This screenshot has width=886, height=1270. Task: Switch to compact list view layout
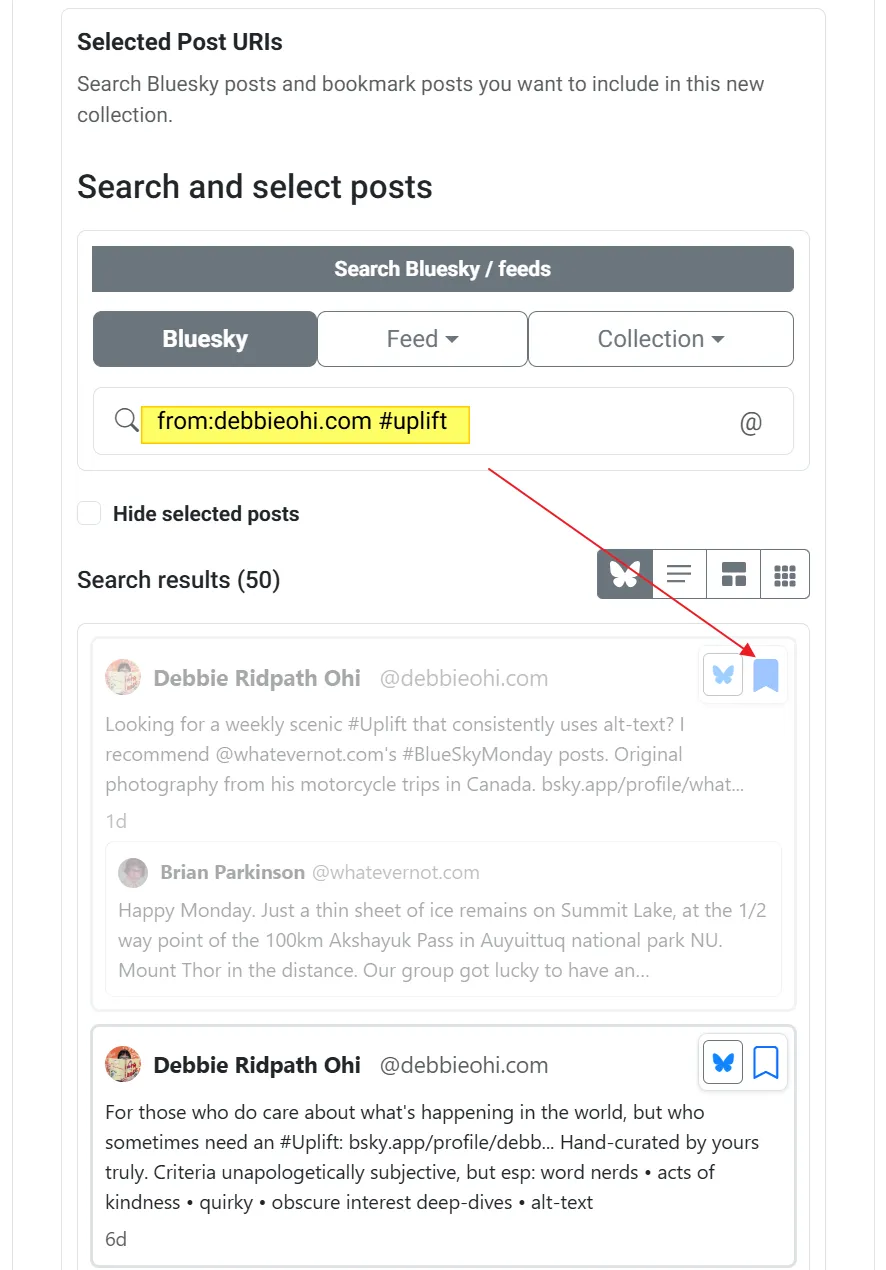coord(679,574)
